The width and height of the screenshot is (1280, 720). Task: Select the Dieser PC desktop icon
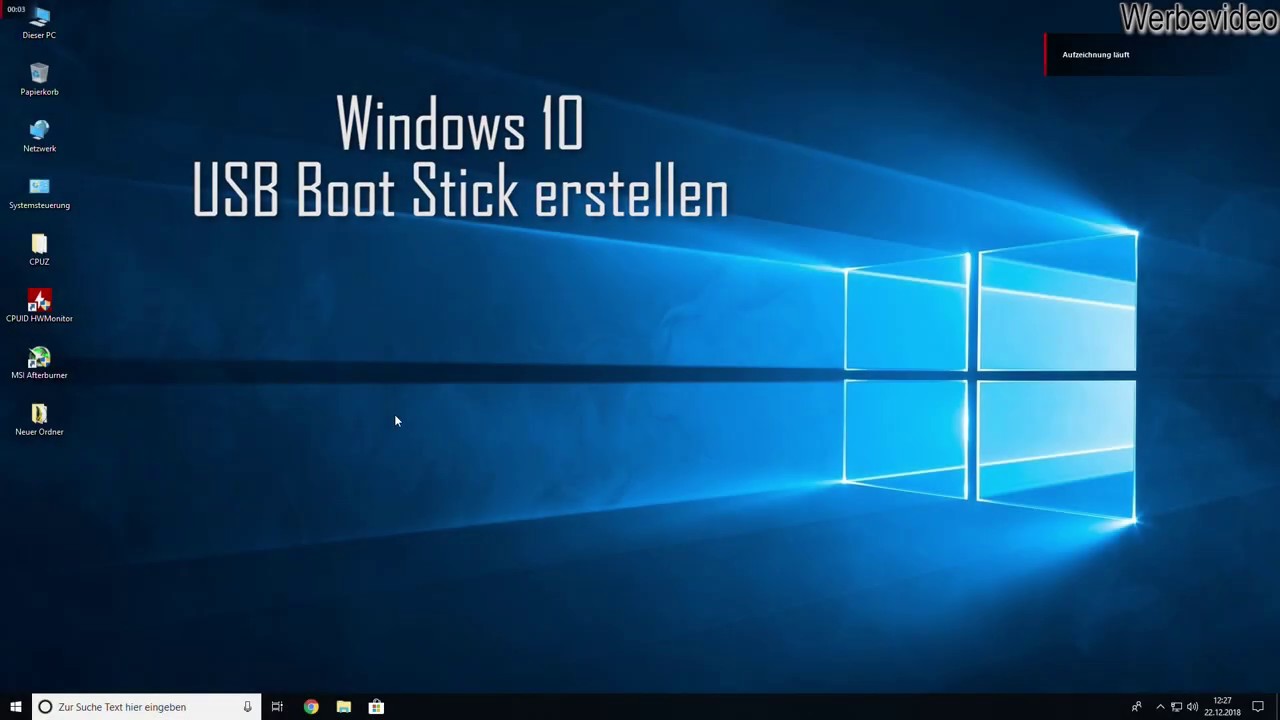coord(39,23)
